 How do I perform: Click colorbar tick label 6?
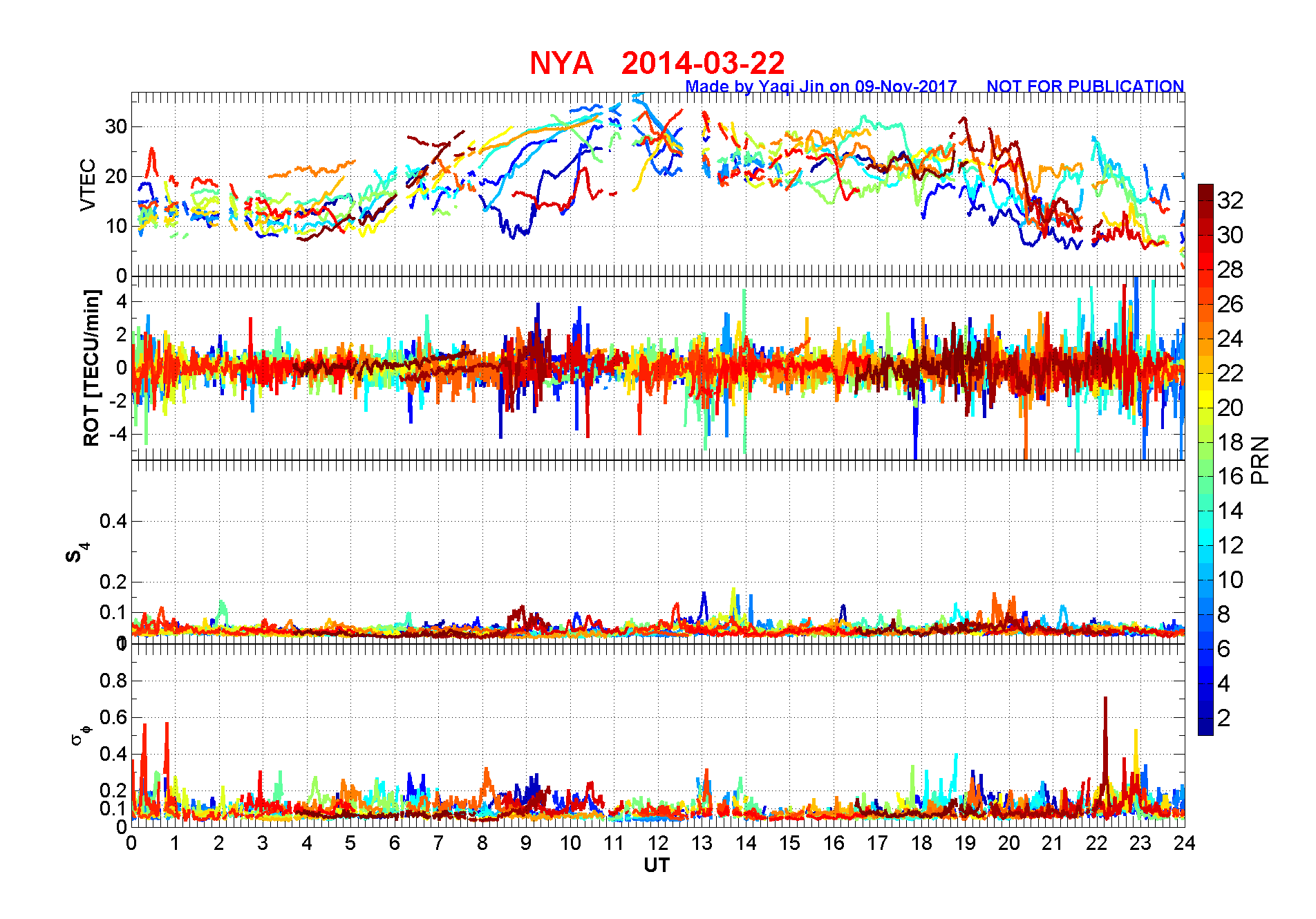point(1224,649)
